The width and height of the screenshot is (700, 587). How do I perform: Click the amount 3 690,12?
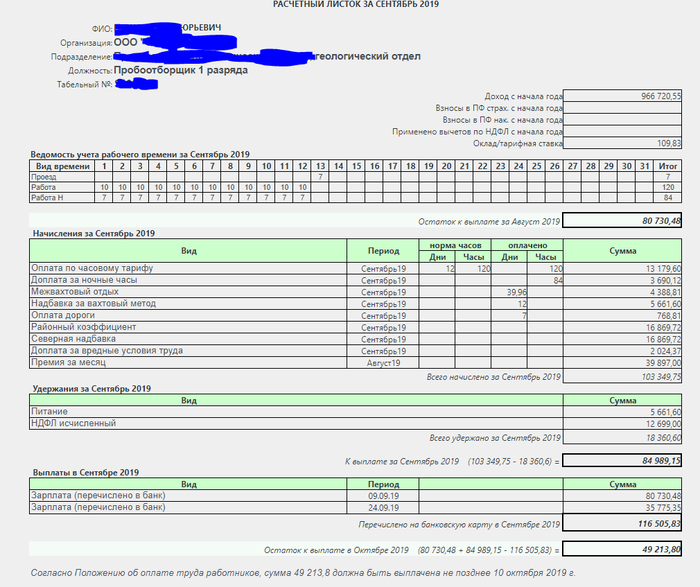(x=666, y=280)
